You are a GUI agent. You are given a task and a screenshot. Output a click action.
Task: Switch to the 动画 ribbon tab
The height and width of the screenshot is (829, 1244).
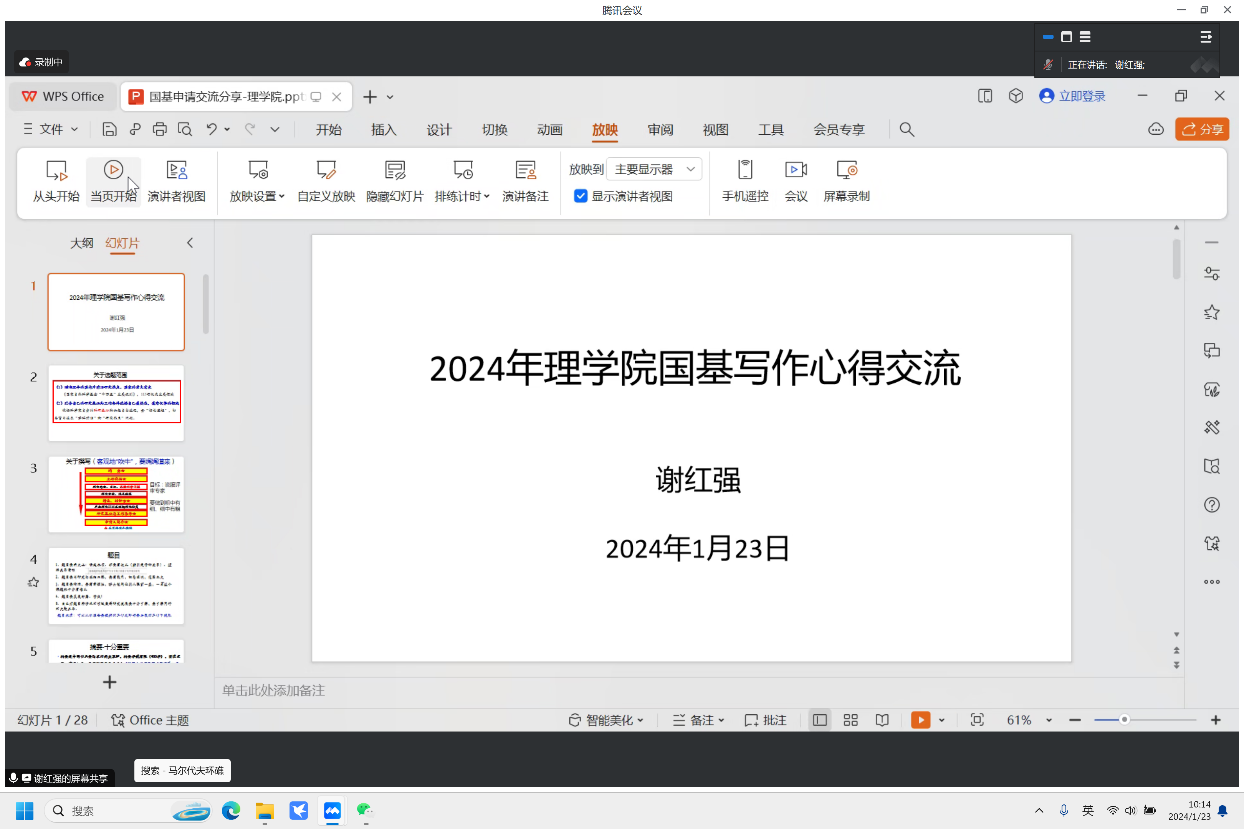click(550, 130)
